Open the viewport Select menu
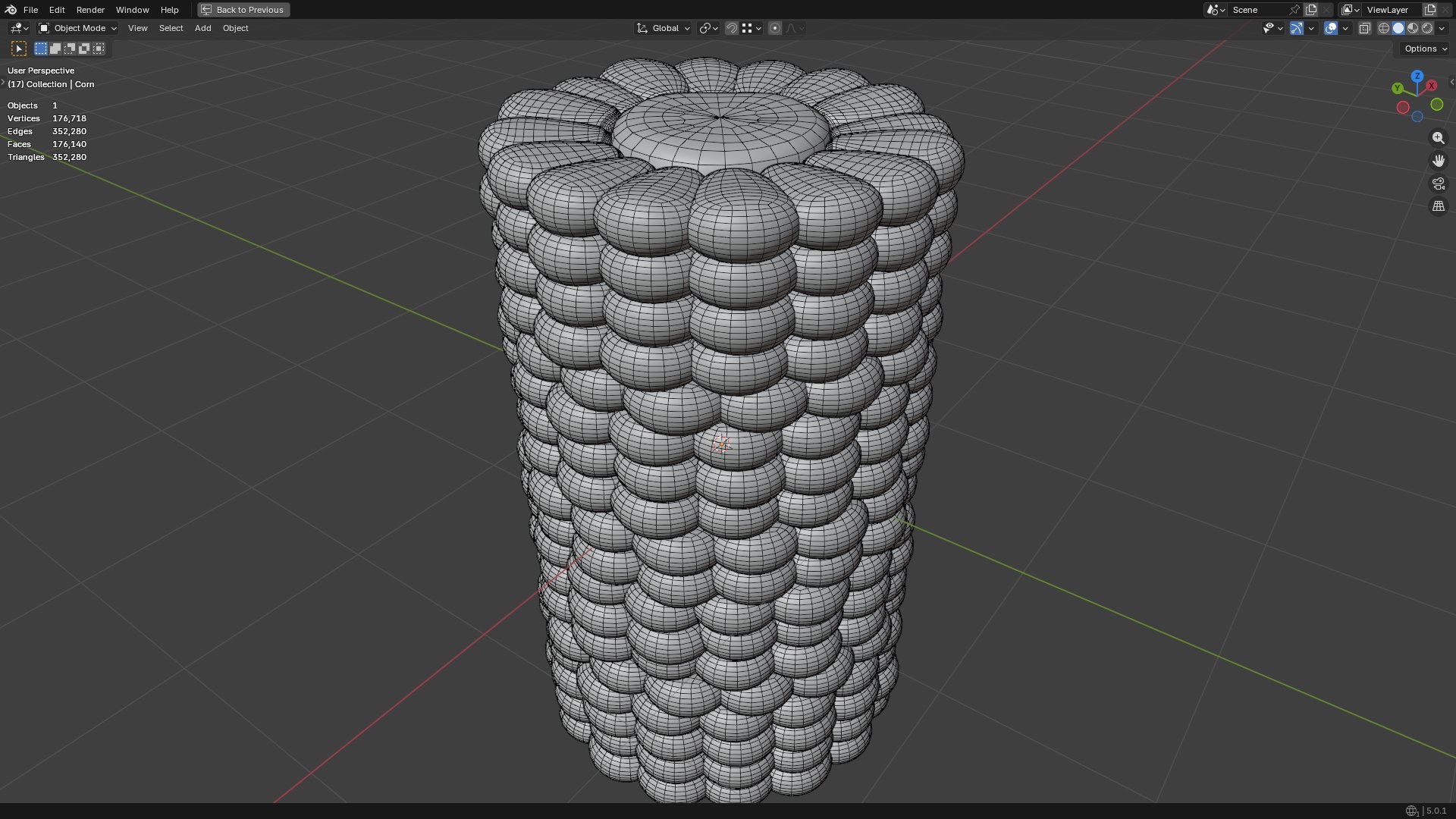 click(x=171, y=28)
